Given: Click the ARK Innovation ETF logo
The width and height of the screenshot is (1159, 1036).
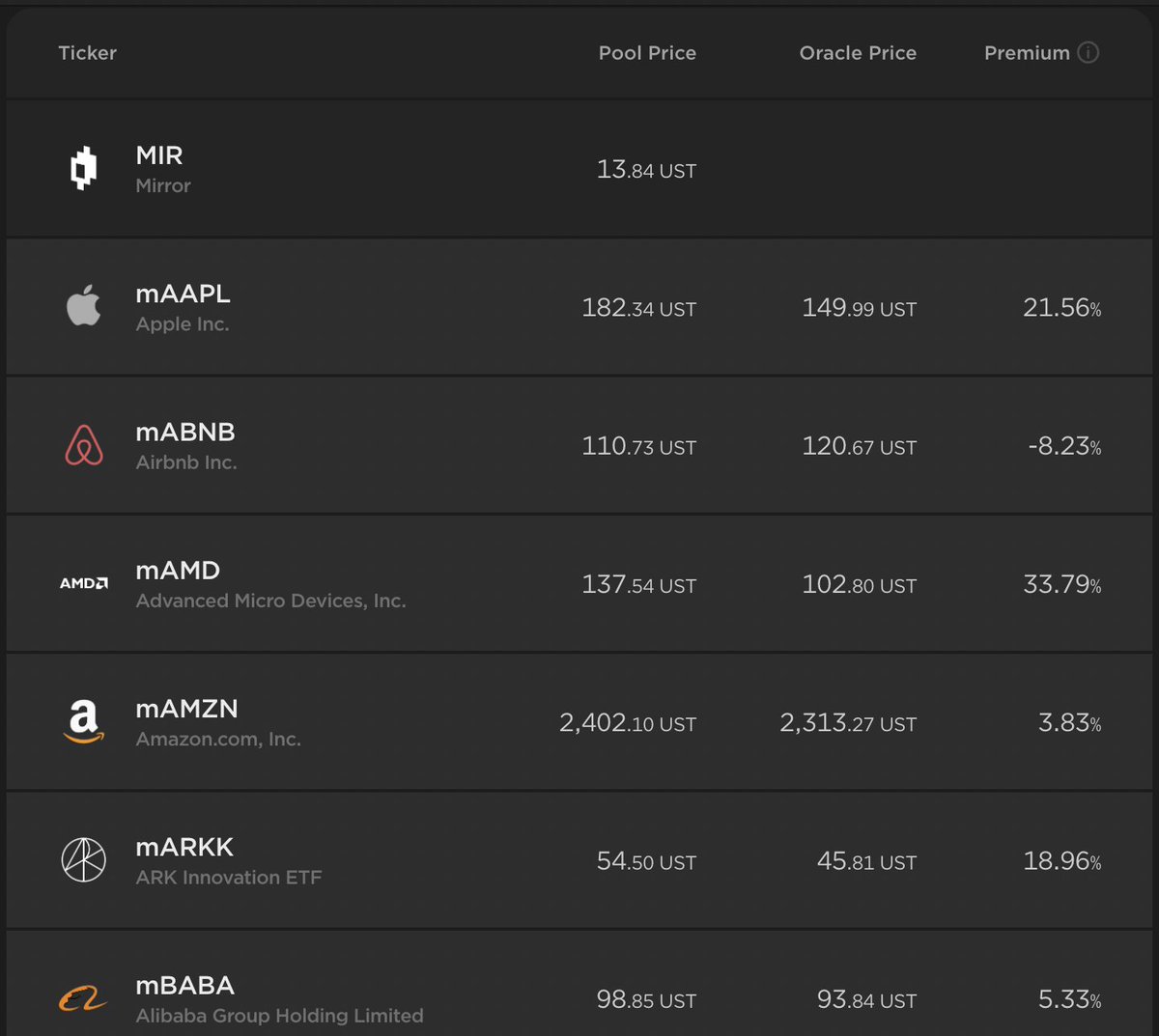Looking at the screenshot, I should (x=84, y=859).
